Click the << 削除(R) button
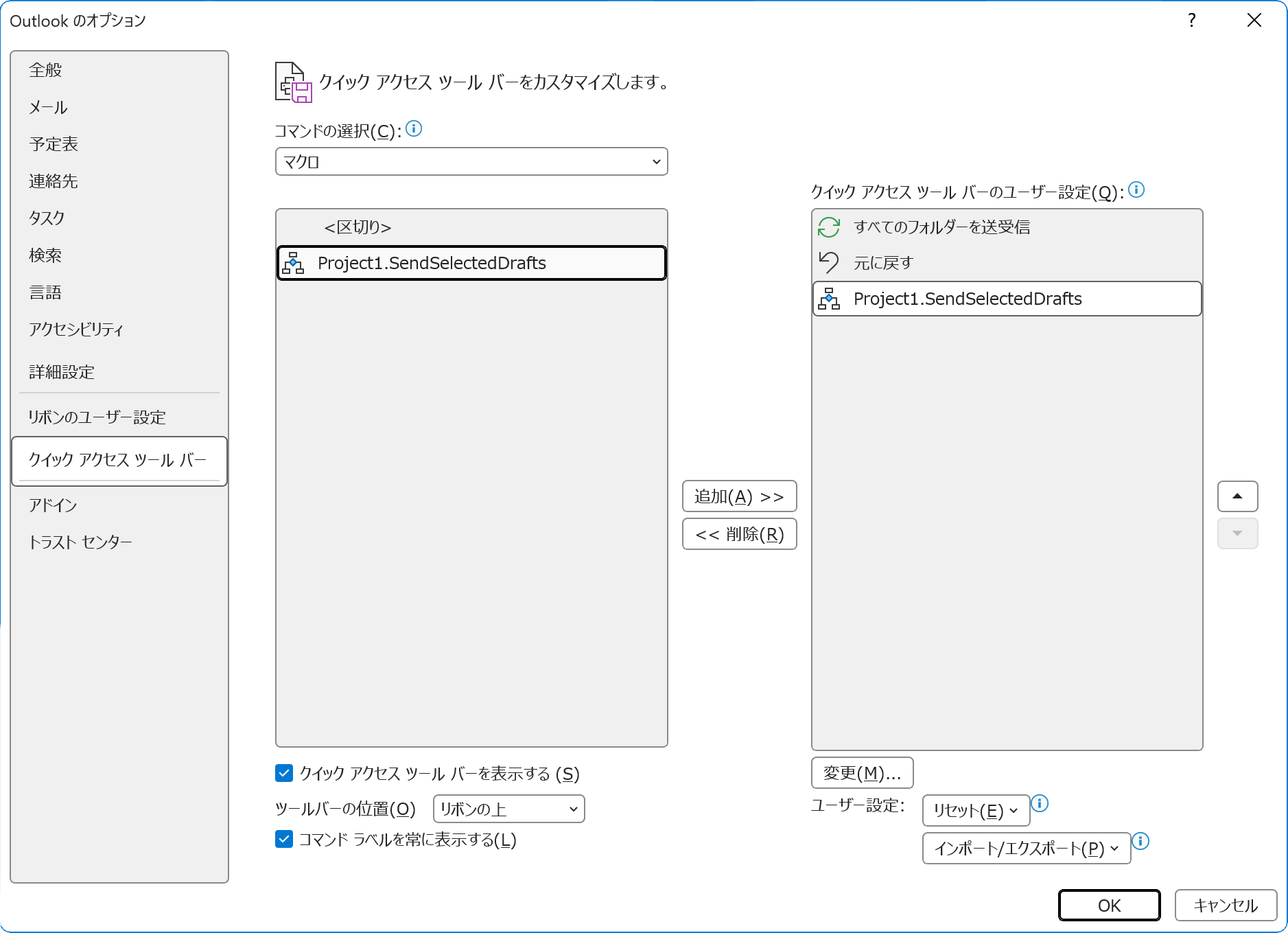The image size is (1288, 933). coord(739,534)
